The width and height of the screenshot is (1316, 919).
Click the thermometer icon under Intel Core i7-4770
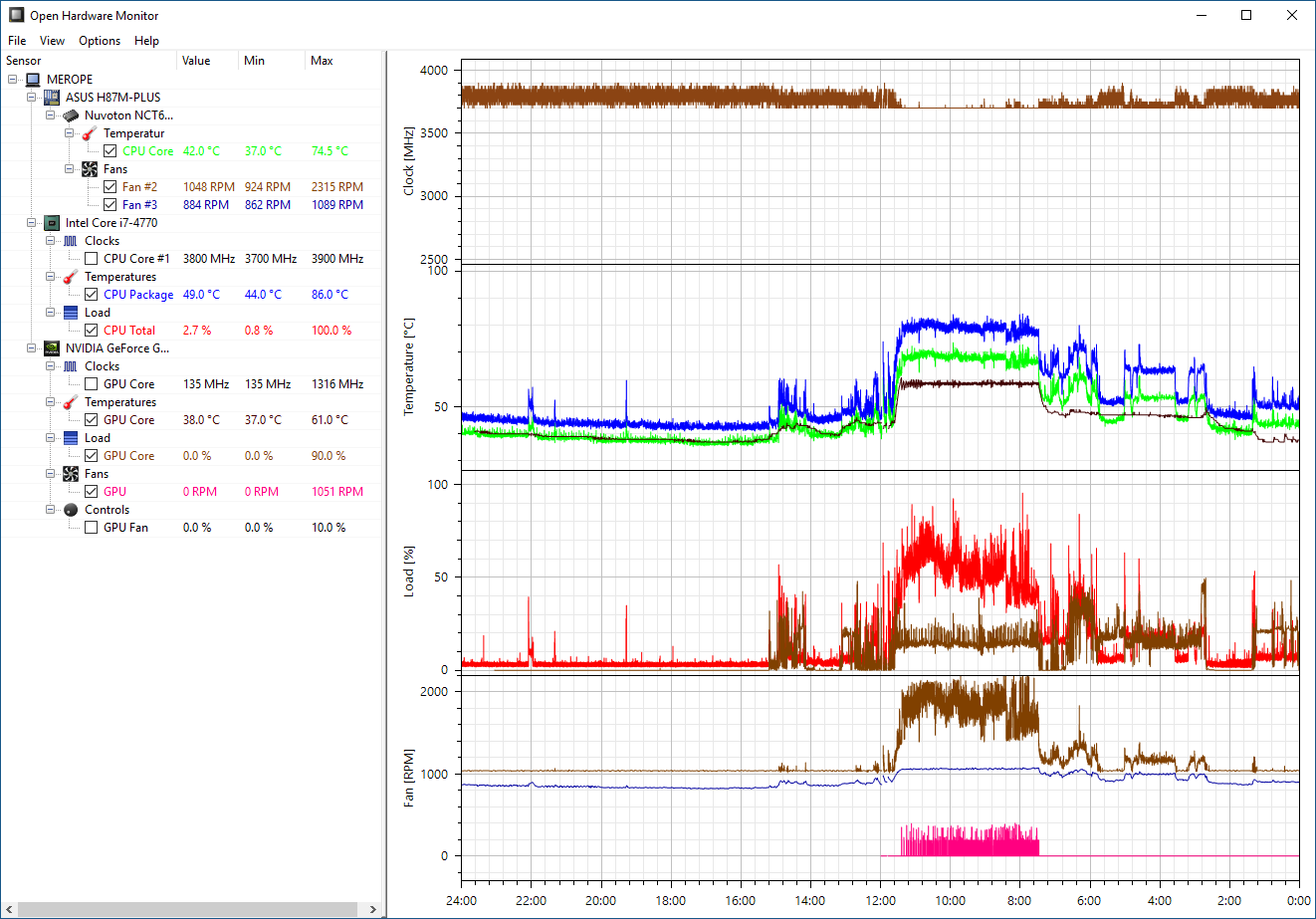pyautogui.click(x=71, y=277)
